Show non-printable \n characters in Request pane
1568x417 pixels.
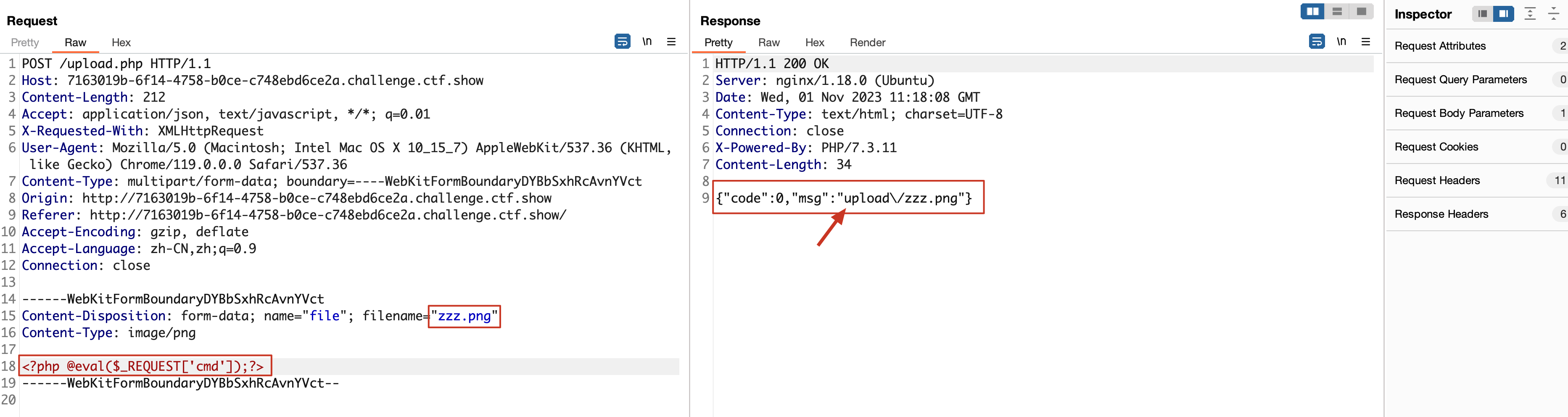pos(647,41)
